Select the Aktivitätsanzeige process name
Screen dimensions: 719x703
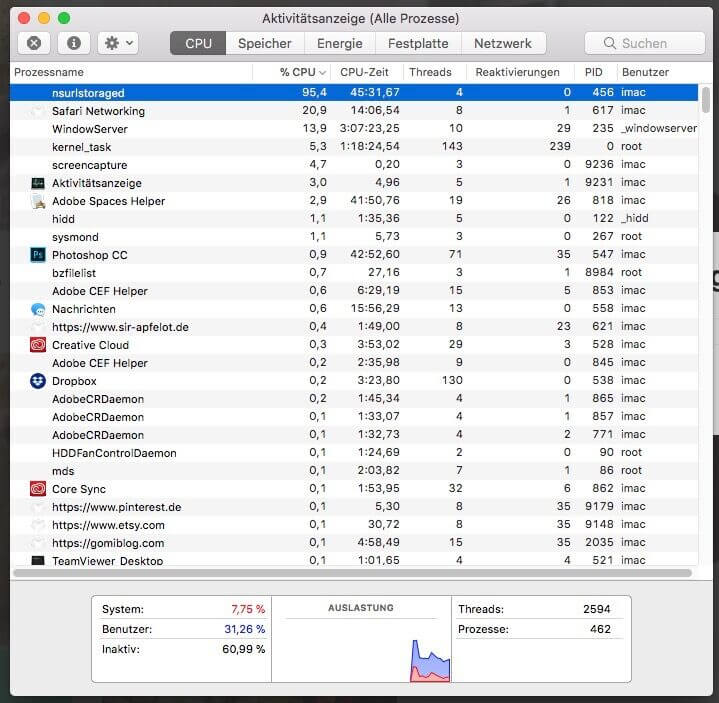point(97,183)
